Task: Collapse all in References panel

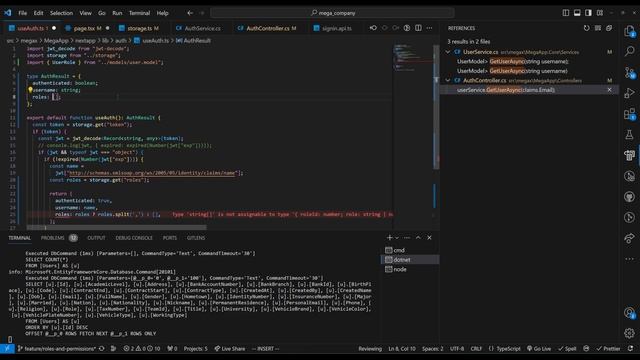Action: pos(609,28)
